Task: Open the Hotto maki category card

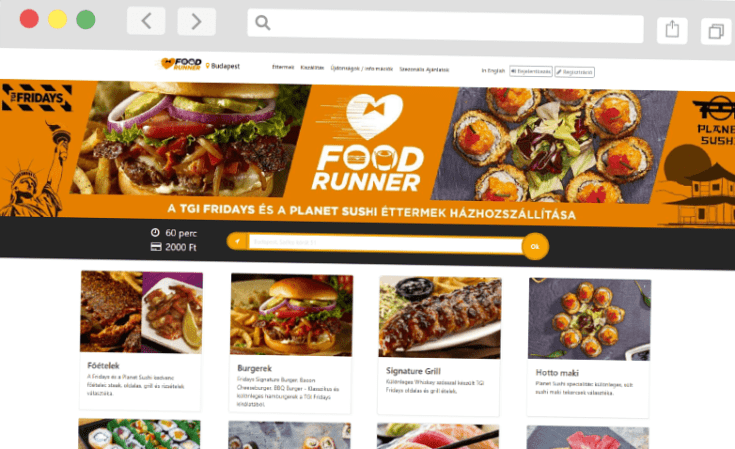Action: [x=589, y=348]
